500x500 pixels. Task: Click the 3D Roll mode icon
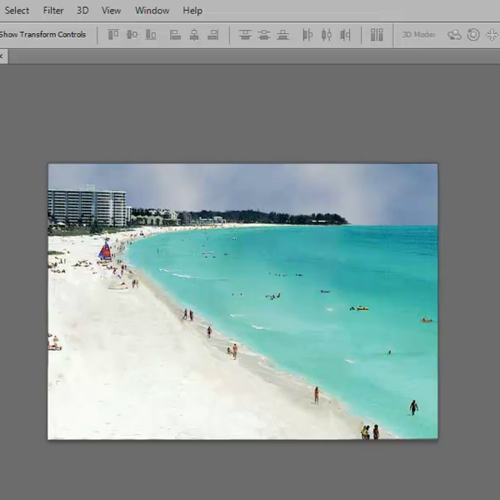[473, 34]
